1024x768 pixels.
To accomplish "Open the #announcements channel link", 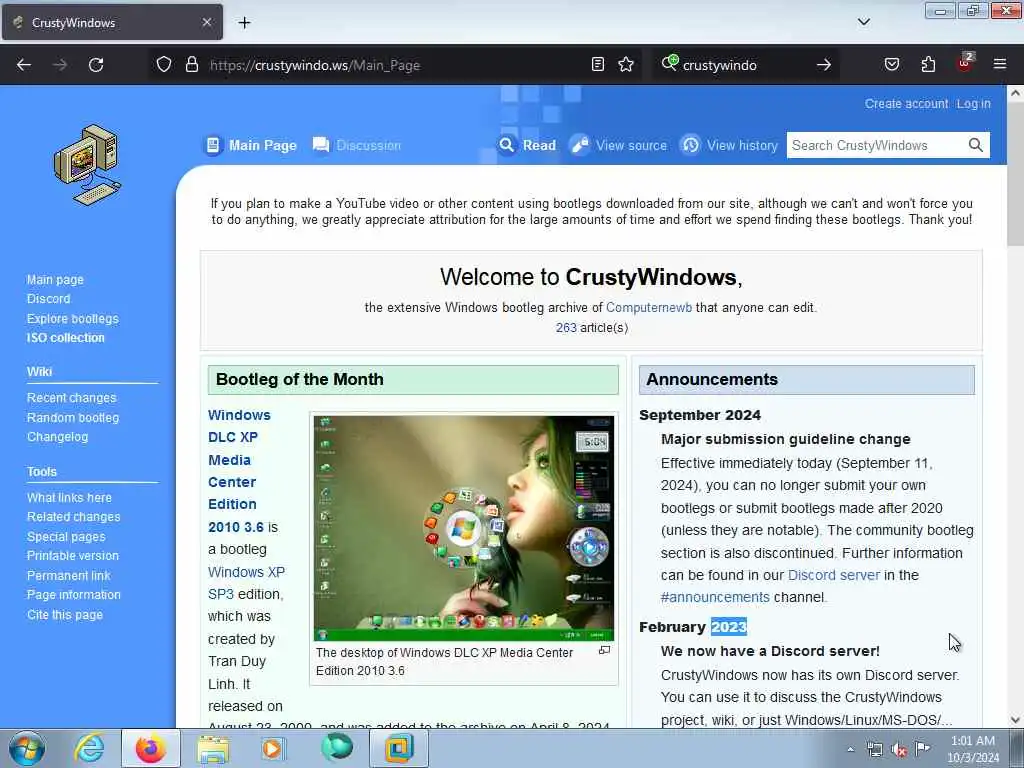I will [715, 598].
